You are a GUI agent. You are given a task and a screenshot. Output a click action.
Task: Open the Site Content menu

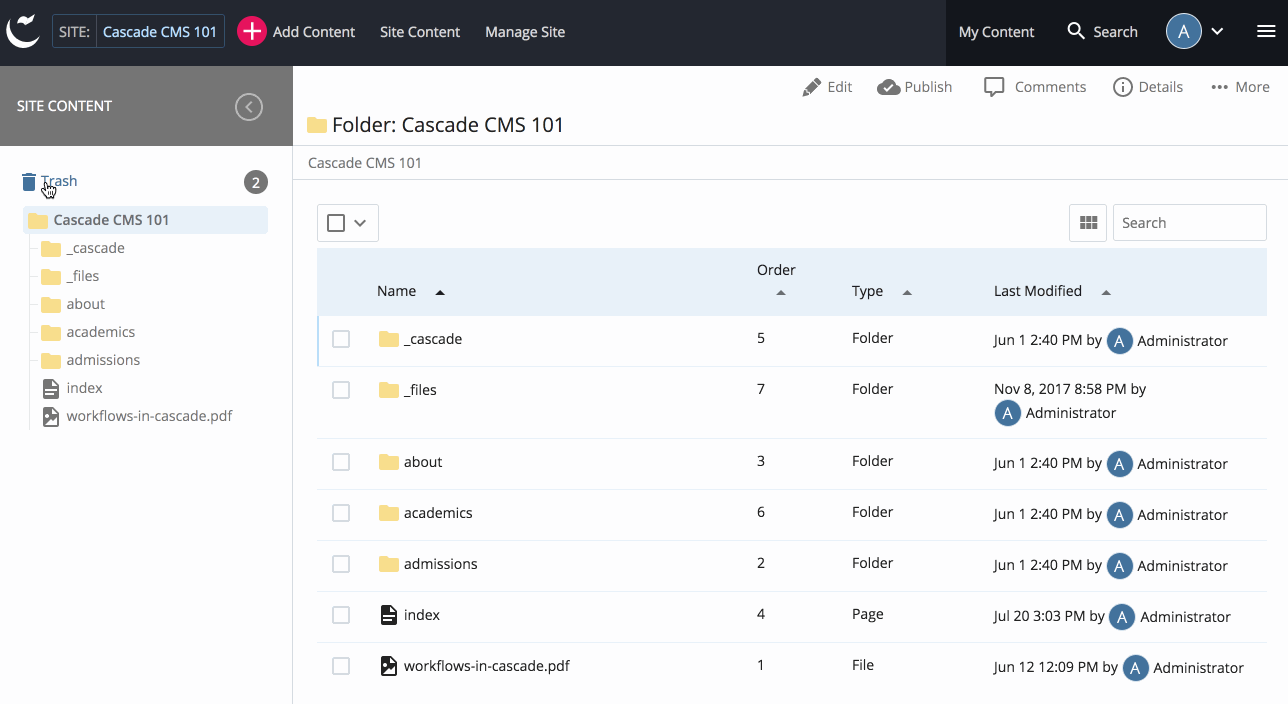[x=420, y=32]
